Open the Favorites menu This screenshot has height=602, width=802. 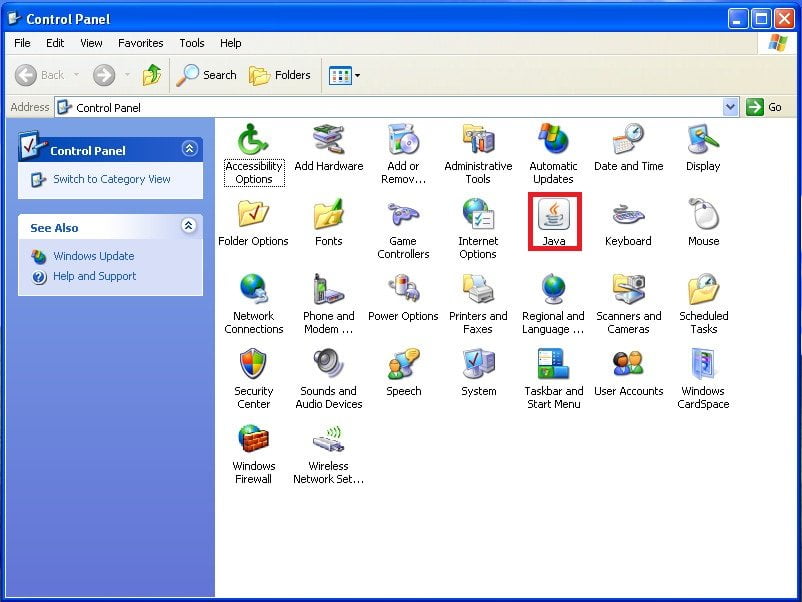(141, 43)
